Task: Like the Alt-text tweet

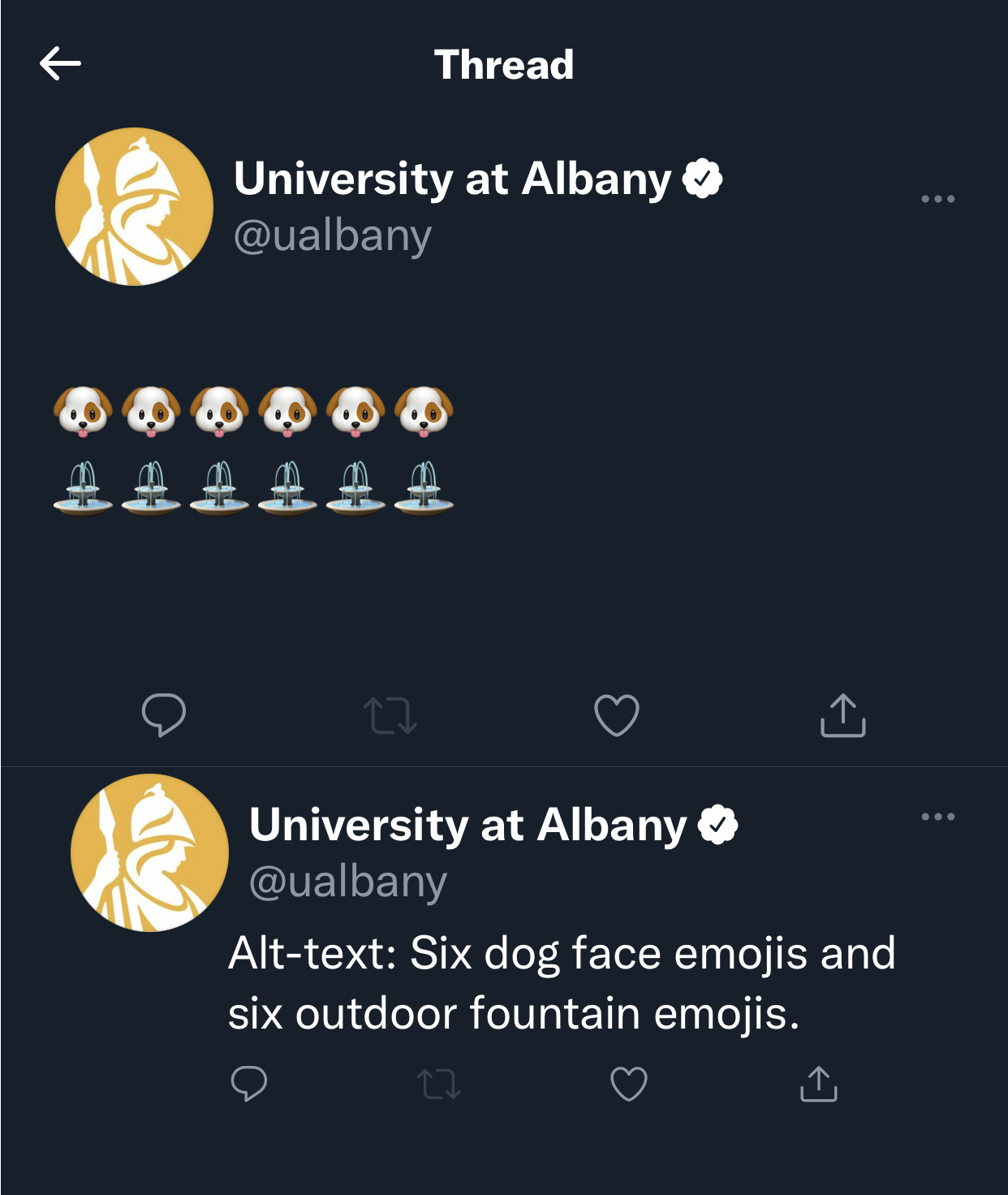Action: tap(629, 1084)
